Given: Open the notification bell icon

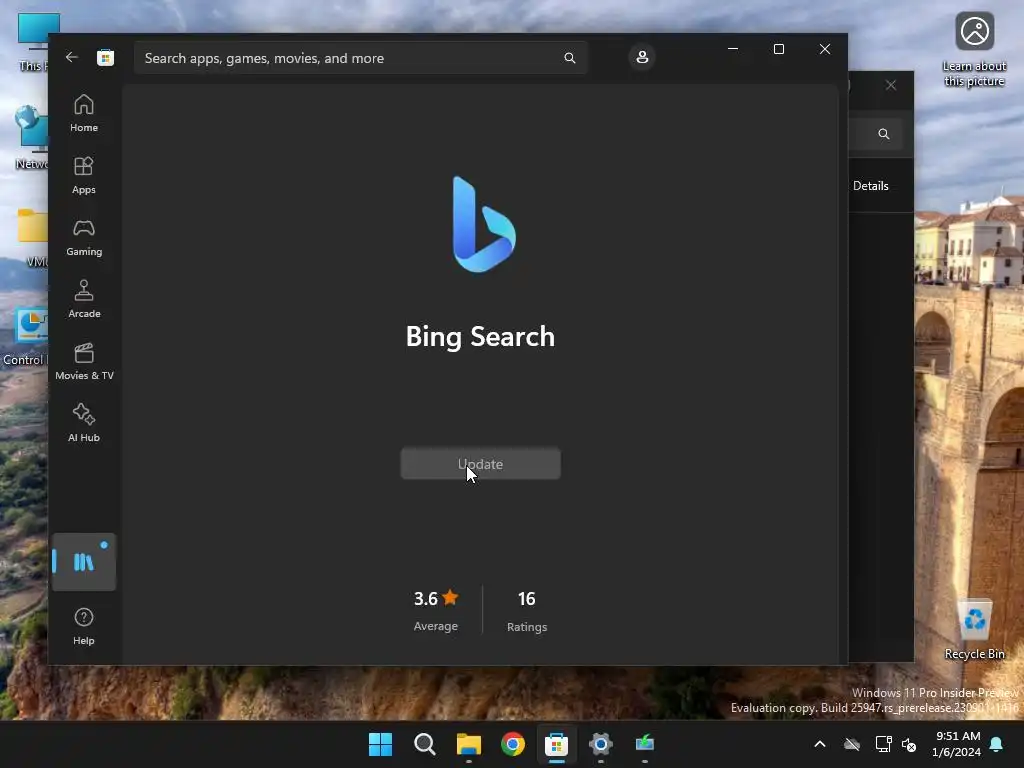Looking at the screenshot, I should 997,744.
